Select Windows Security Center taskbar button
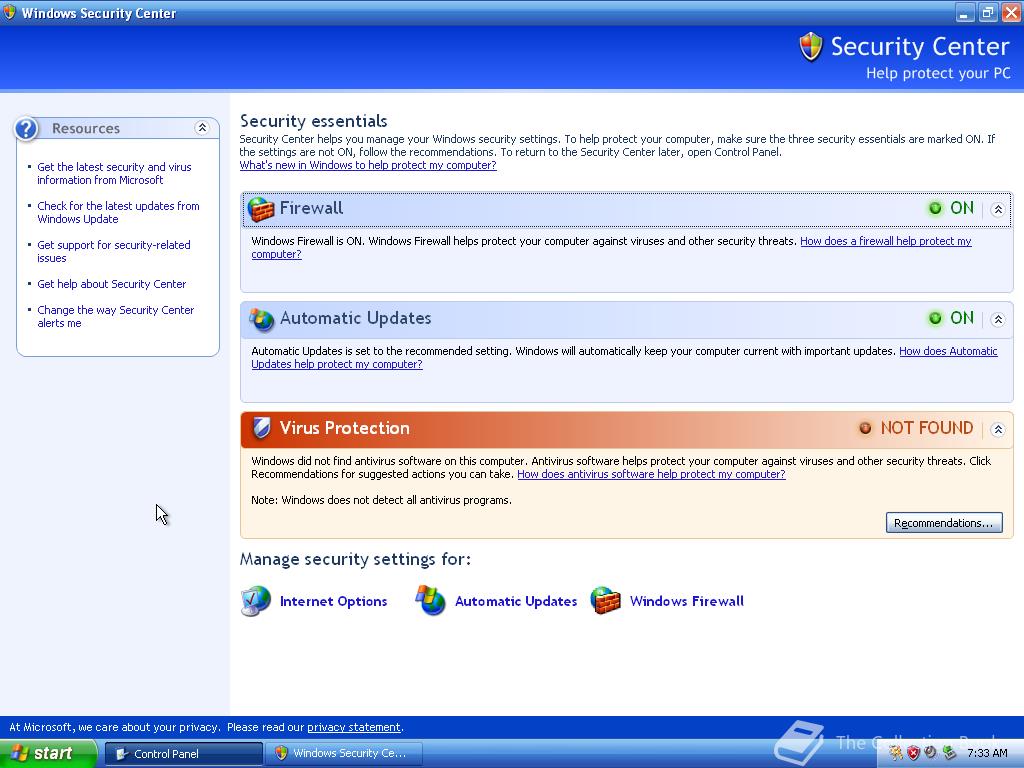 (x=344, y=754)
